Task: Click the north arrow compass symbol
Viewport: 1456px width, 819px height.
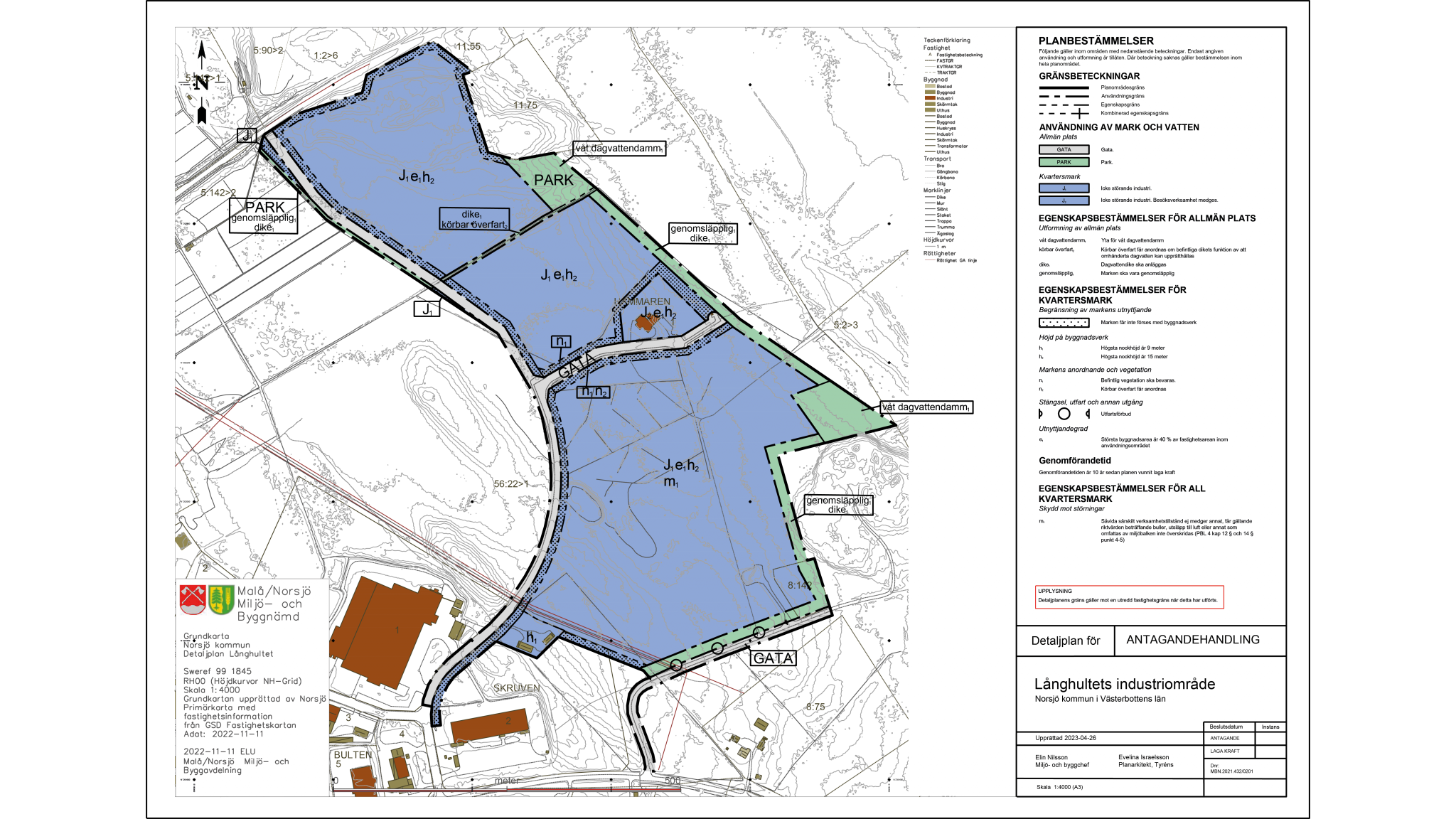Action: [x=202, y=83]
